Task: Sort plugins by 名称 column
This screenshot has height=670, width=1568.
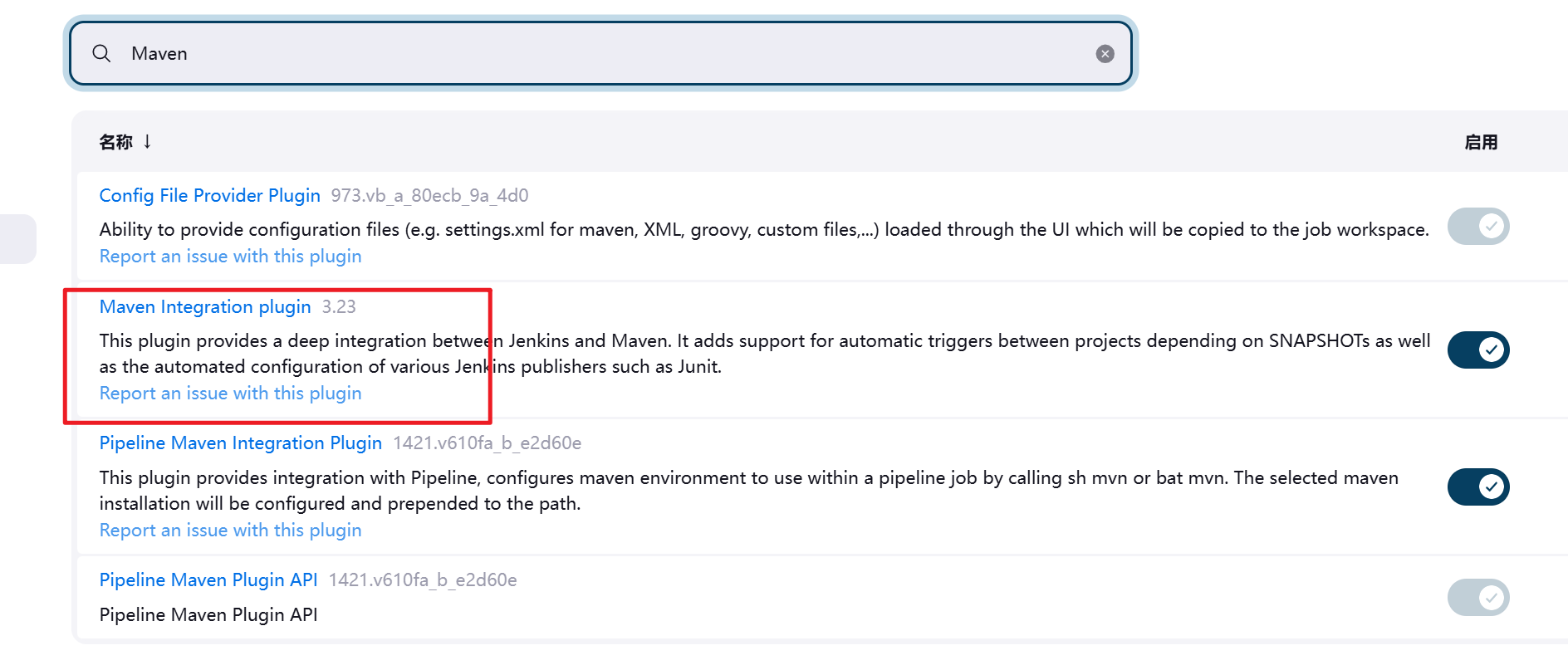Action: coord(125,142)
